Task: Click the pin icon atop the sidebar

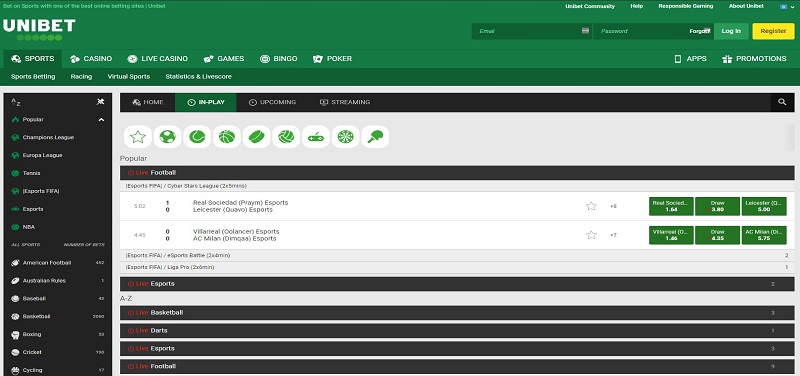Action: tap(101, 102)
